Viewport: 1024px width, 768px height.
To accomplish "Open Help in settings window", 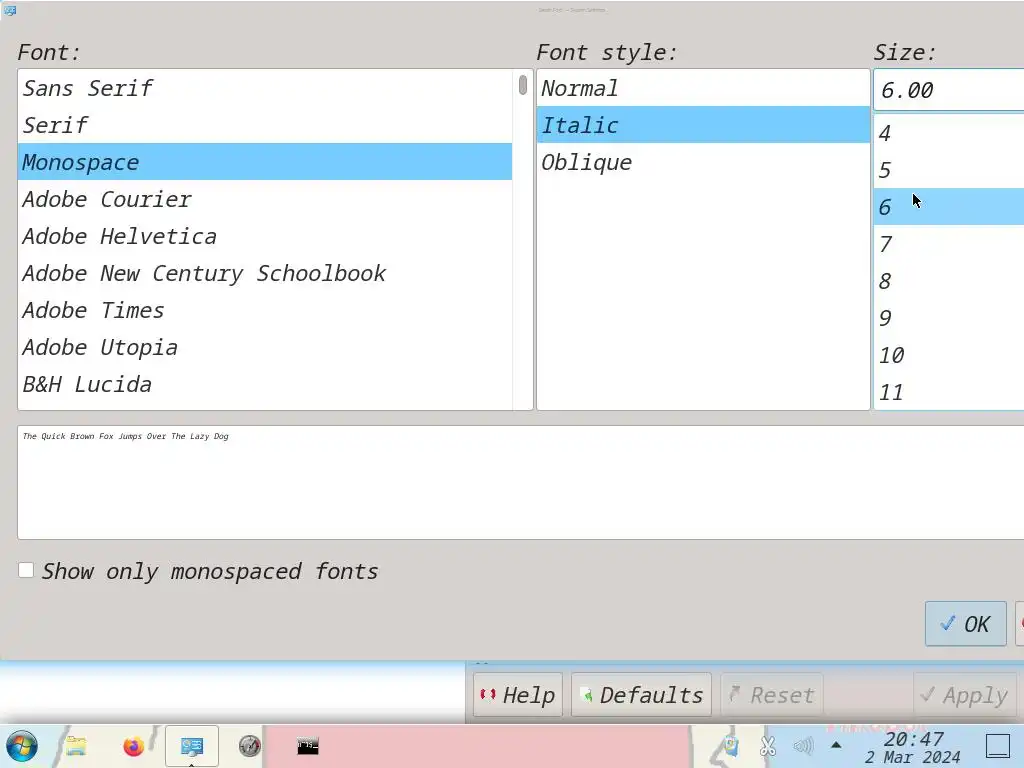I will tap(518, 695).
